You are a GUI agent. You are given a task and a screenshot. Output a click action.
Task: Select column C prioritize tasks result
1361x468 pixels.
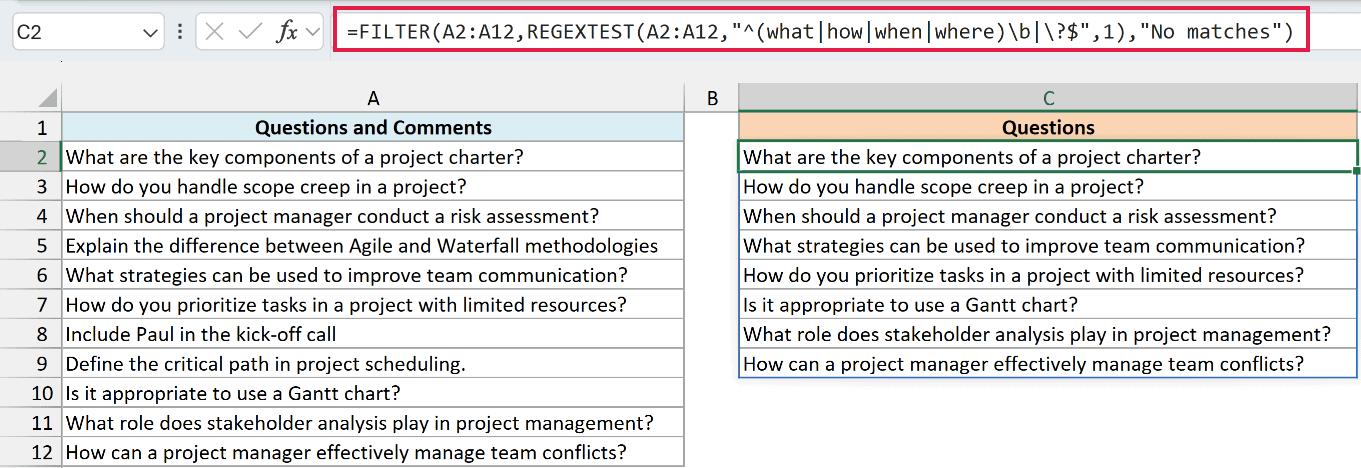1049,275
